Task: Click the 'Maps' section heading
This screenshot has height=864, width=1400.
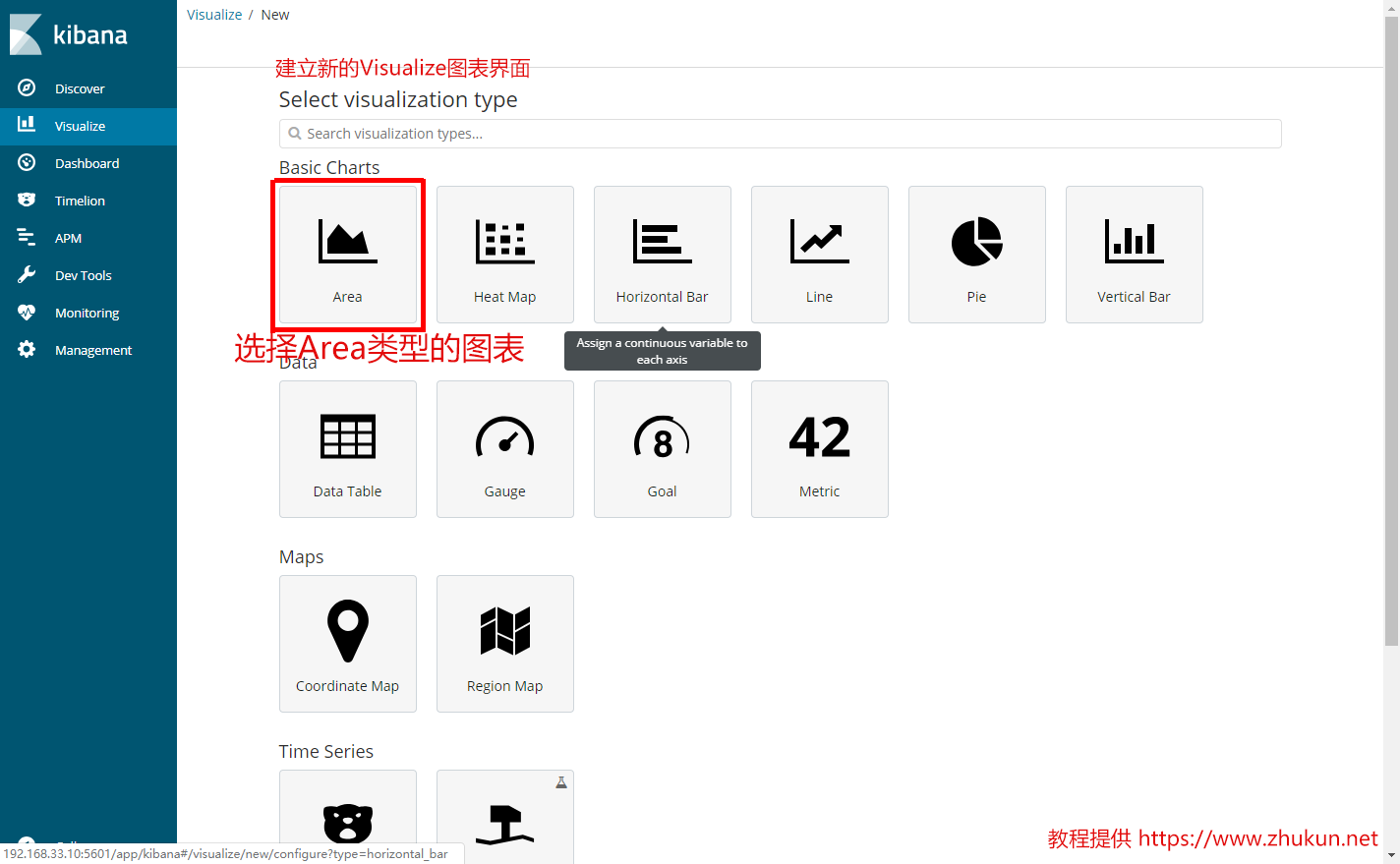Action: point(302,557)
